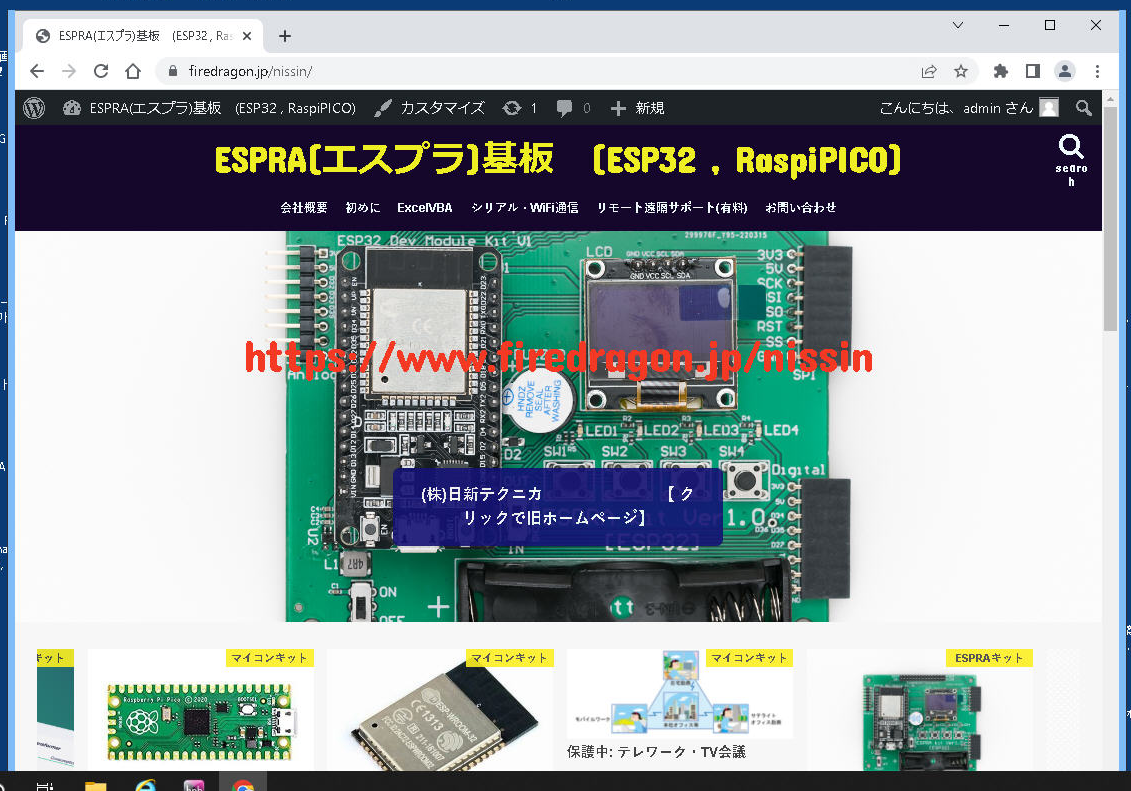View the 1 pending update
This screenshot has height=791, width=1131.
click(520, 108)
